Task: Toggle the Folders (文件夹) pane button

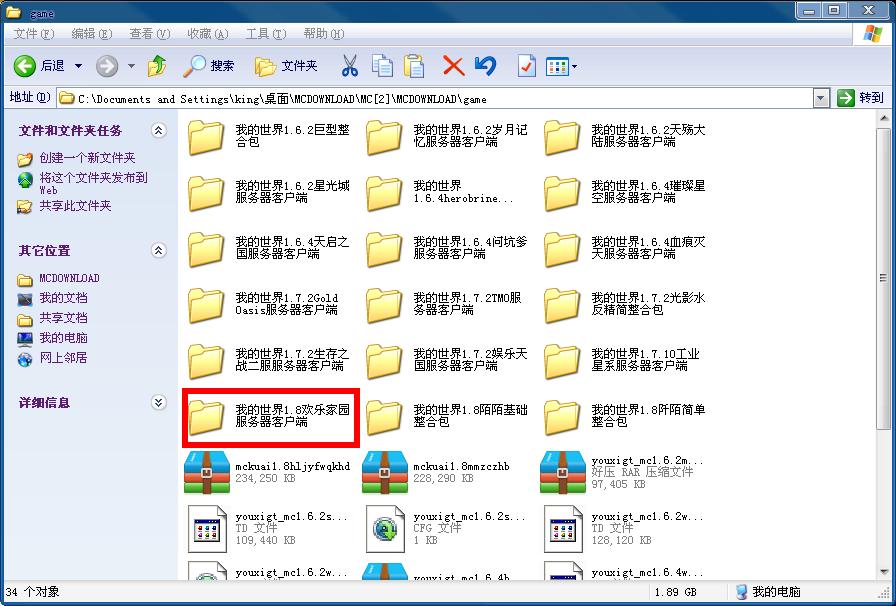Action: point(286,66)
